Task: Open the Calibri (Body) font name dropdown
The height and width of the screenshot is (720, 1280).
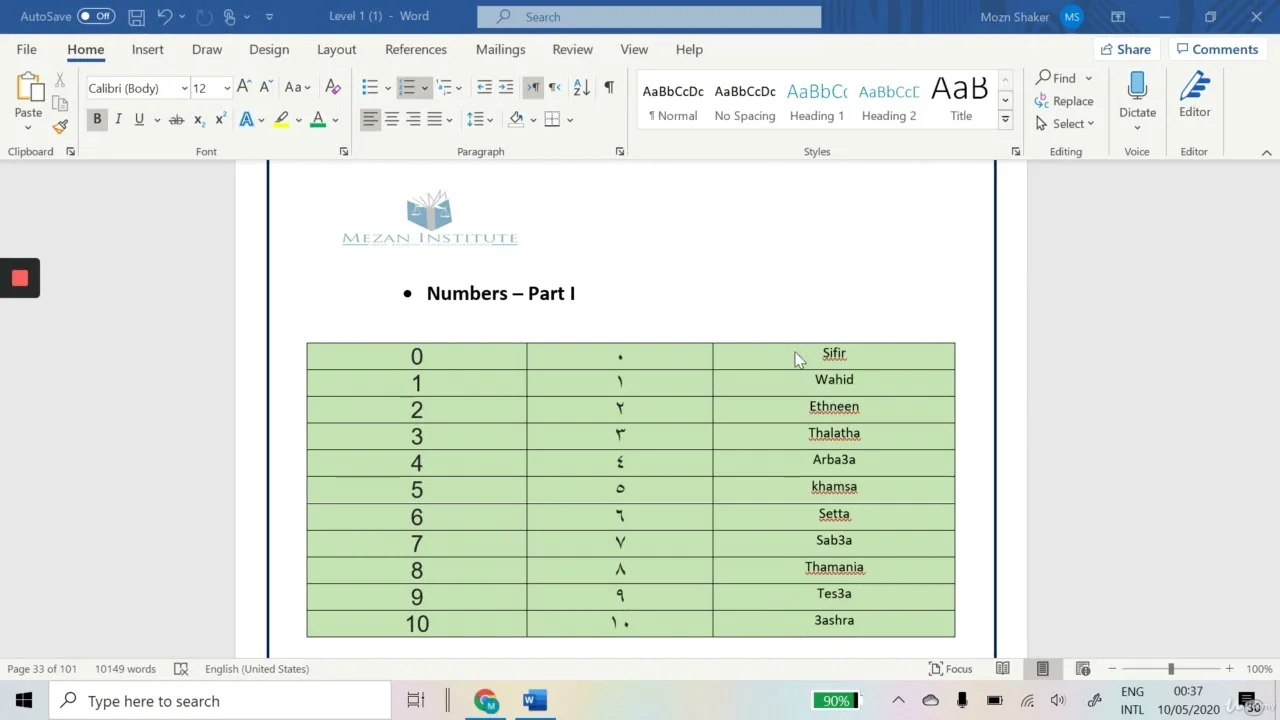Action: point(184,88)
